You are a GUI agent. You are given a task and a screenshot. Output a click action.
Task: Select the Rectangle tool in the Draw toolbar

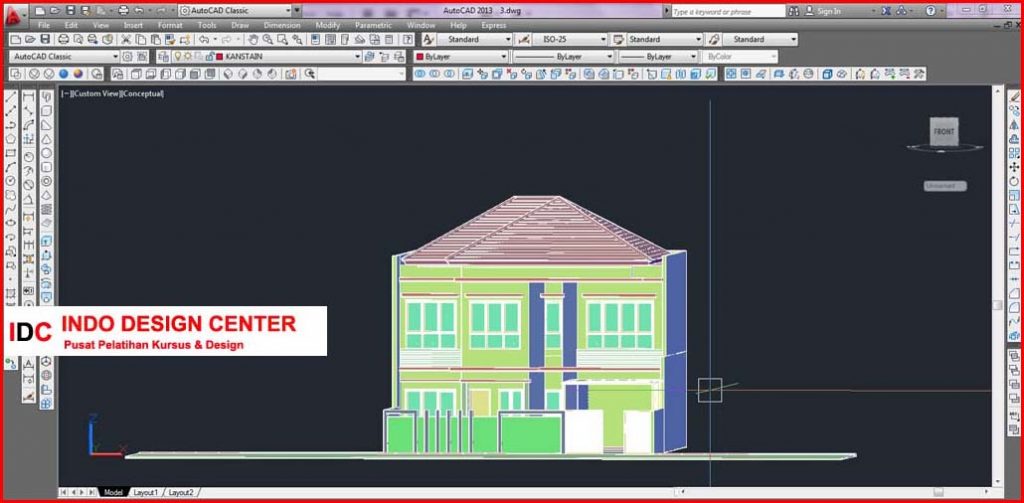coord(10,154)
